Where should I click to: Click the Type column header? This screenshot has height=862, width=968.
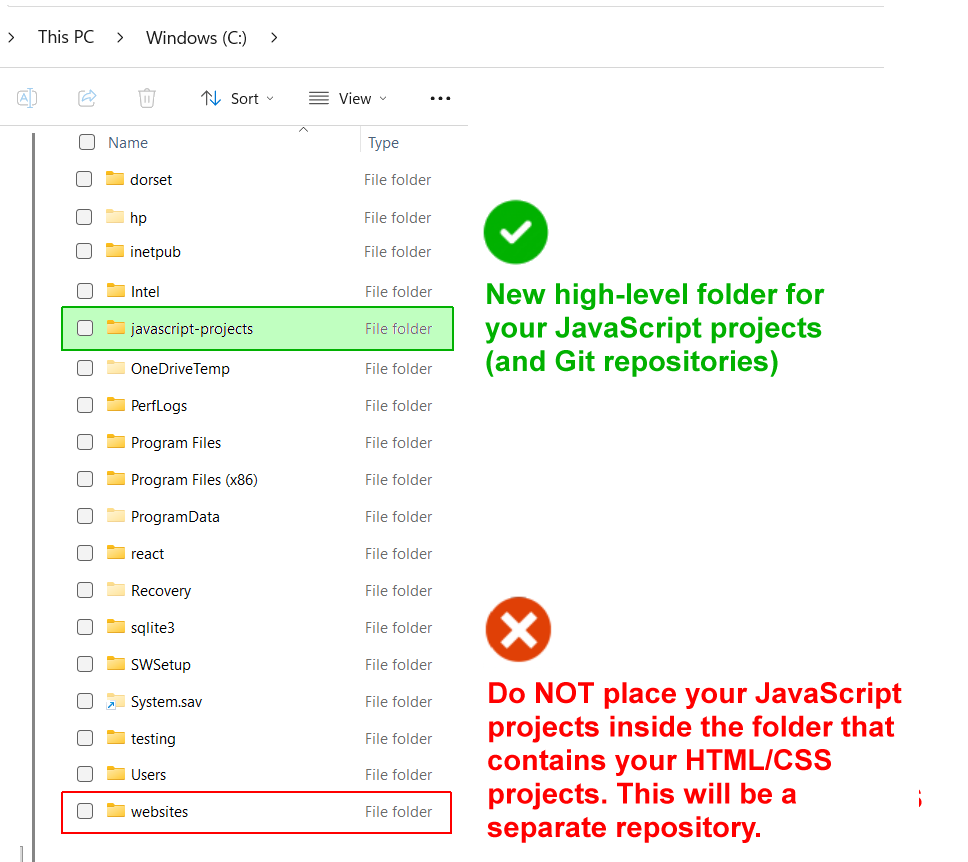point(383,142)
